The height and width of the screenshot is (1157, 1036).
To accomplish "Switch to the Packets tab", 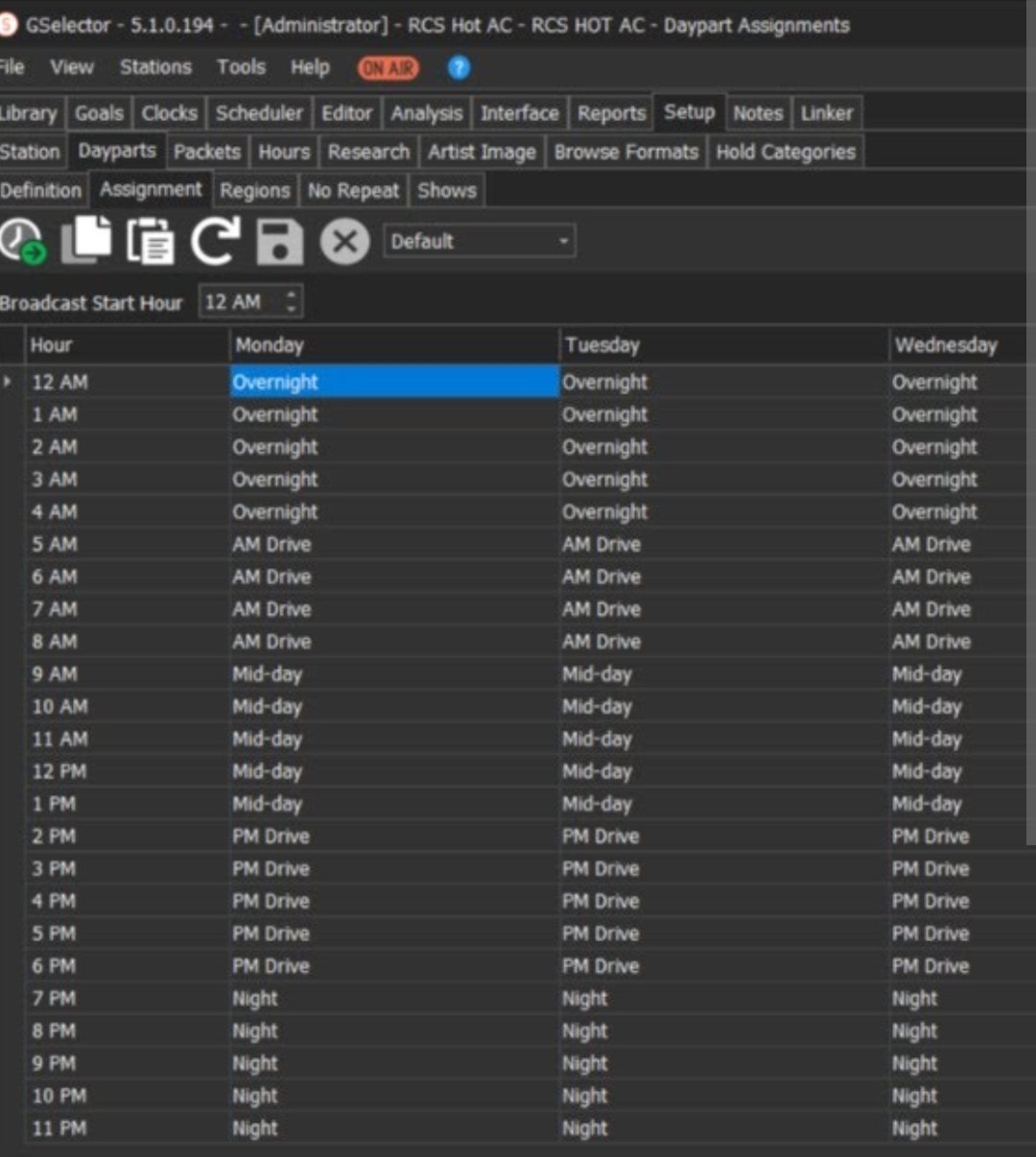I will click(x=207, y=152).
